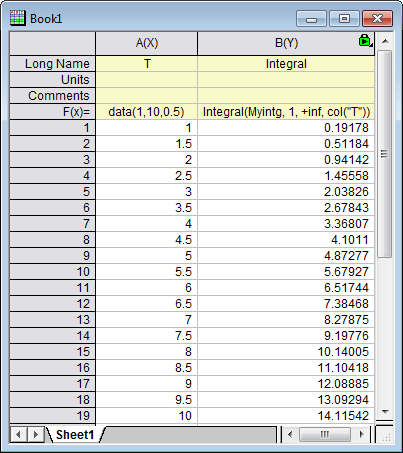
Task: Click formula cell Integral(Myintg, 1, +inf, col("T"))
Action: coord(286,112)
